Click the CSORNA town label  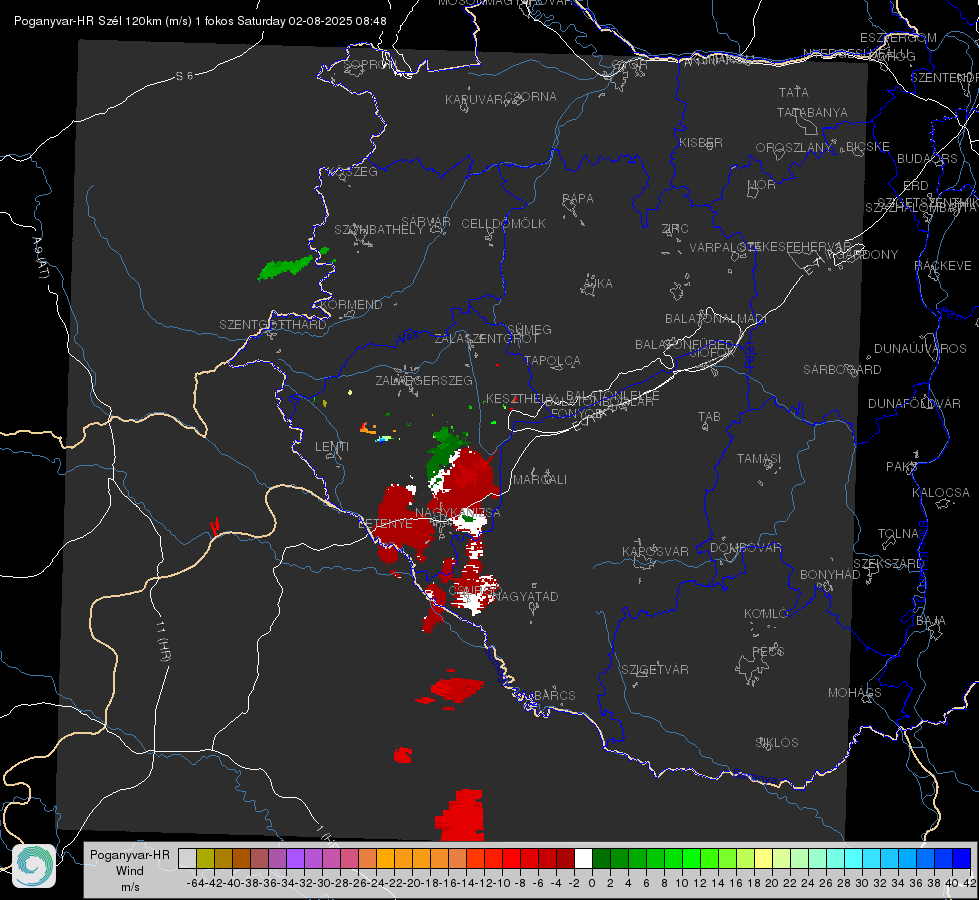(x=531, y=97)
